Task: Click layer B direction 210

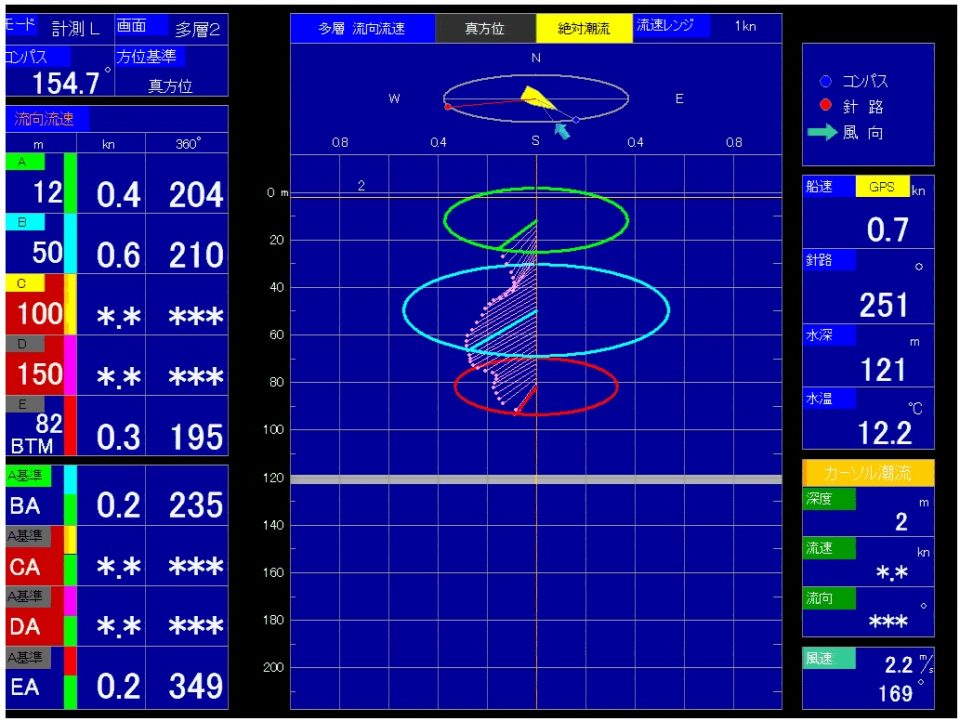Action: click(196, 255)
